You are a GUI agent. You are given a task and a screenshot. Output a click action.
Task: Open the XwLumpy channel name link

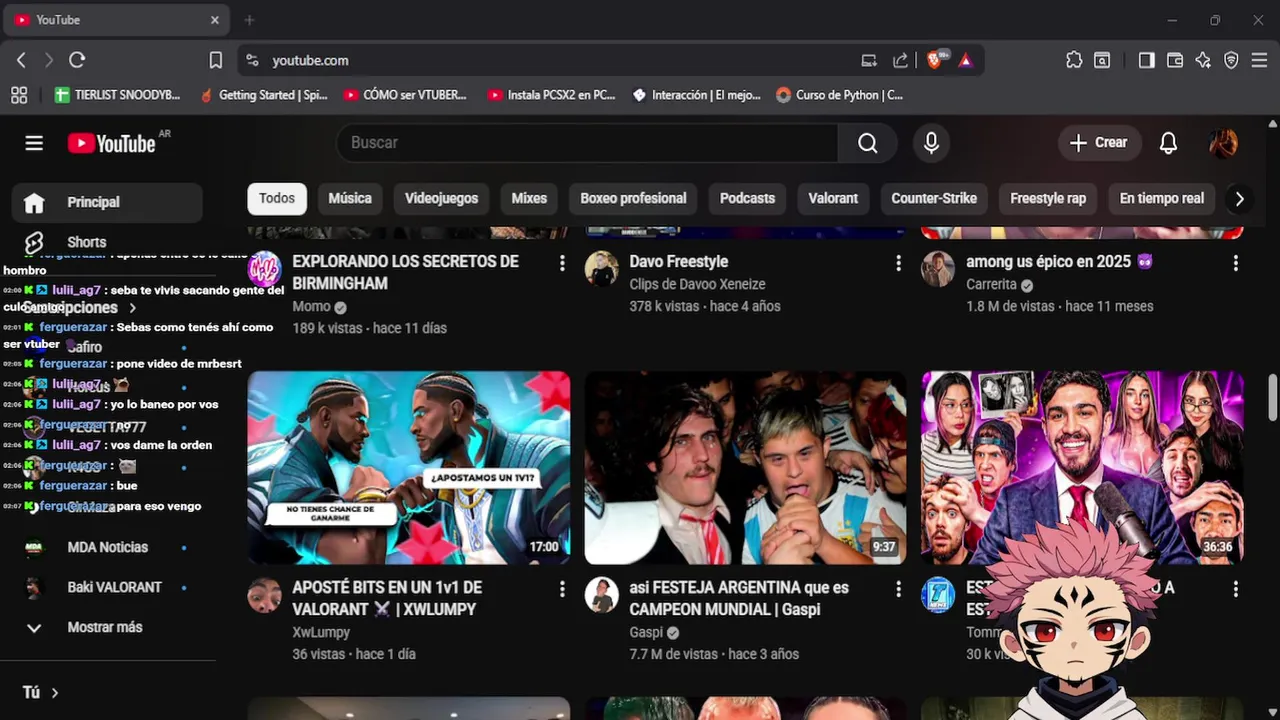click(321, 632)
